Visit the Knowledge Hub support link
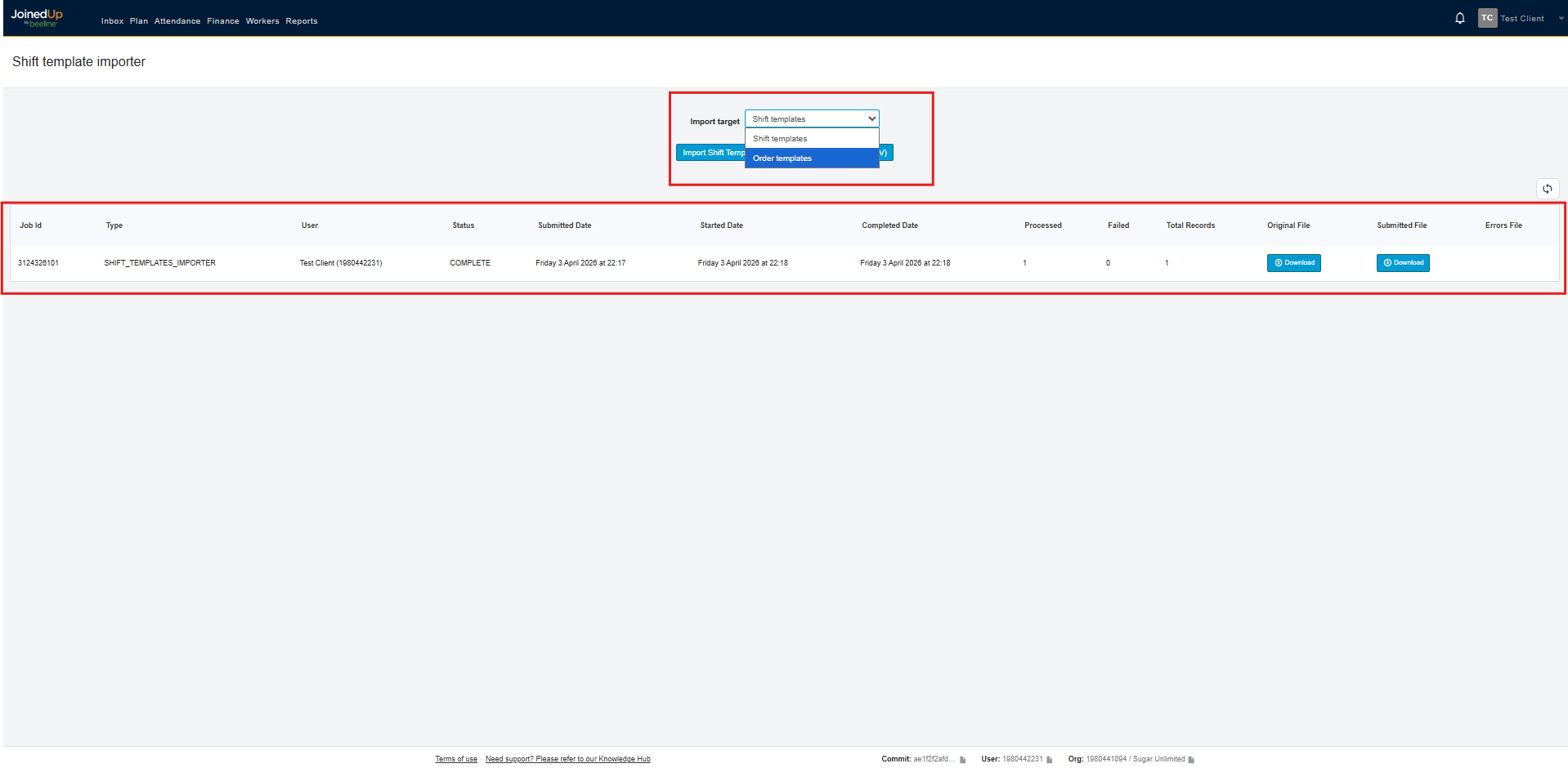Viewport: 1568px width, 768px height. [x=567, y=759]
